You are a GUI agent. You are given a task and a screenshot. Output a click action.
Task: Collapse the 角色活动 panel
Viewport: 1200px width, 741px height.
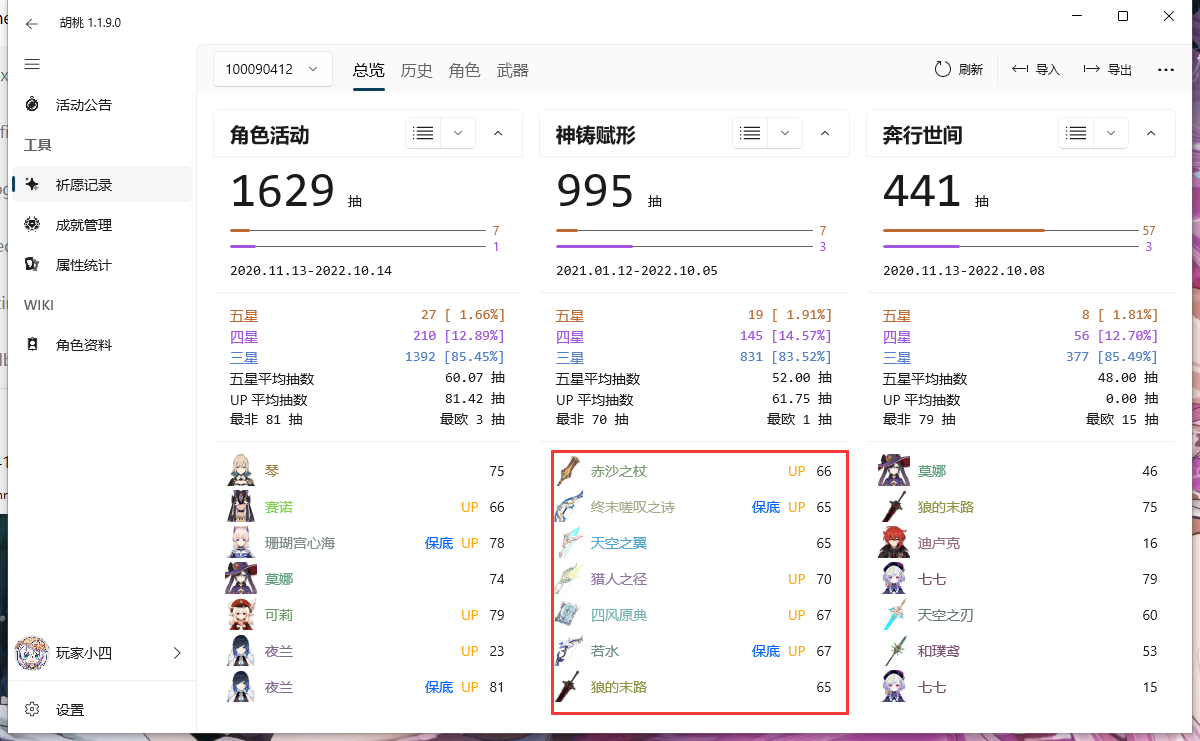tap(497, 132)
